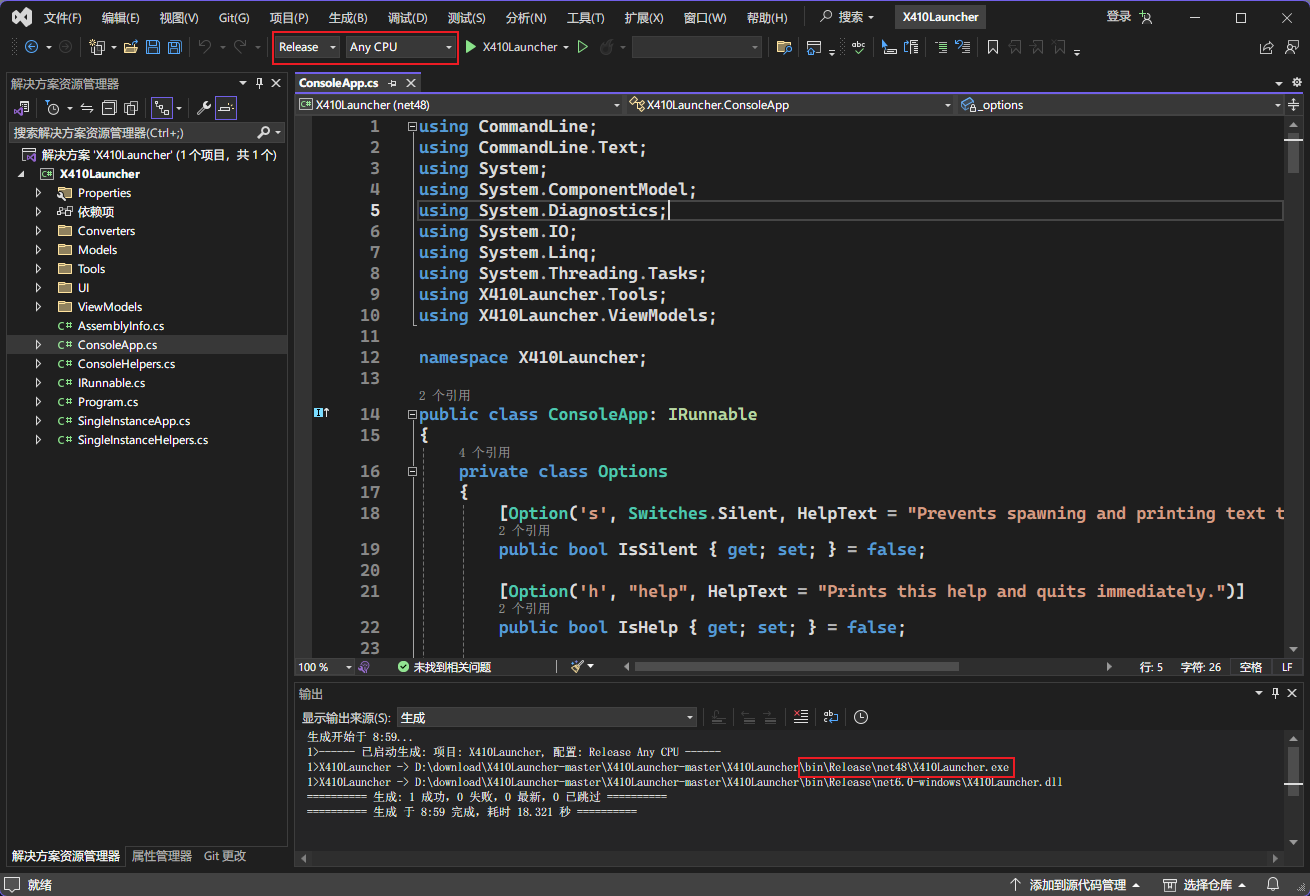Click 未找到相关问题 status indicator

coord(444,667)
